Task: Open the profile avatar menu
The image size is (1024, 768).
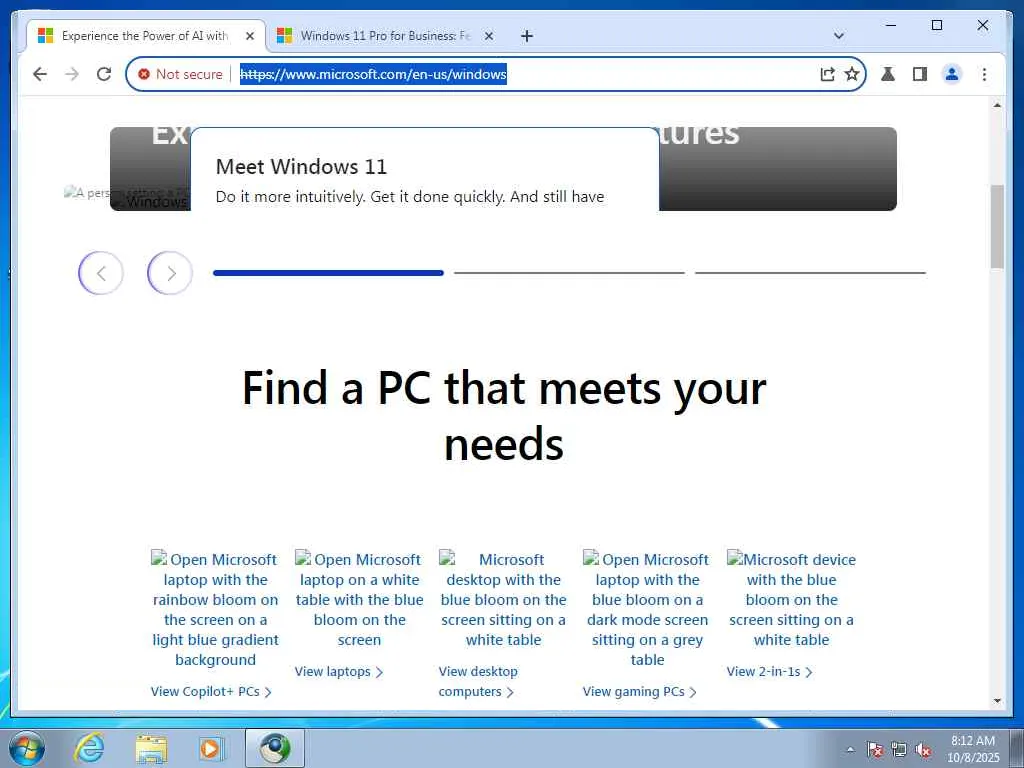Action: tap(952, 74)
